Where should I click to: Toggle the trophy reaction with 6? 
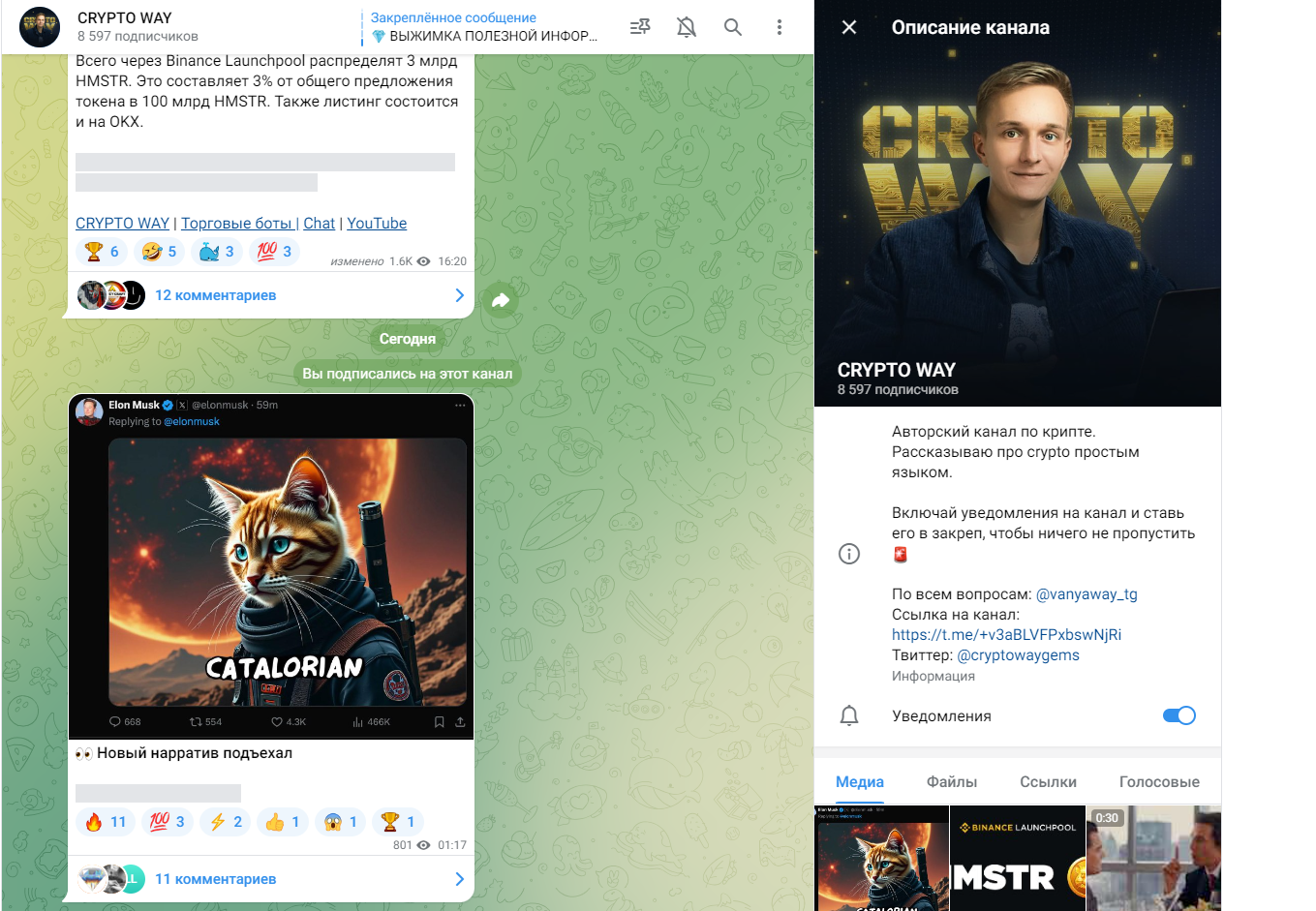102,252
